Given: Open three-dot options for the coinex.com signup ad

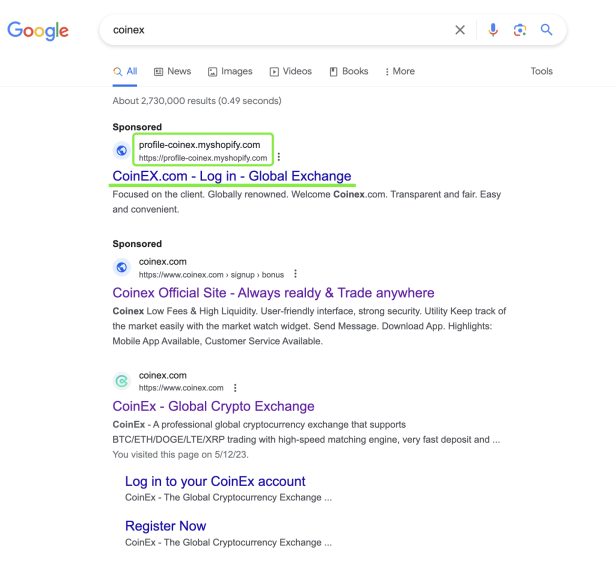Looking at the screenshot, I should (295, 274).
